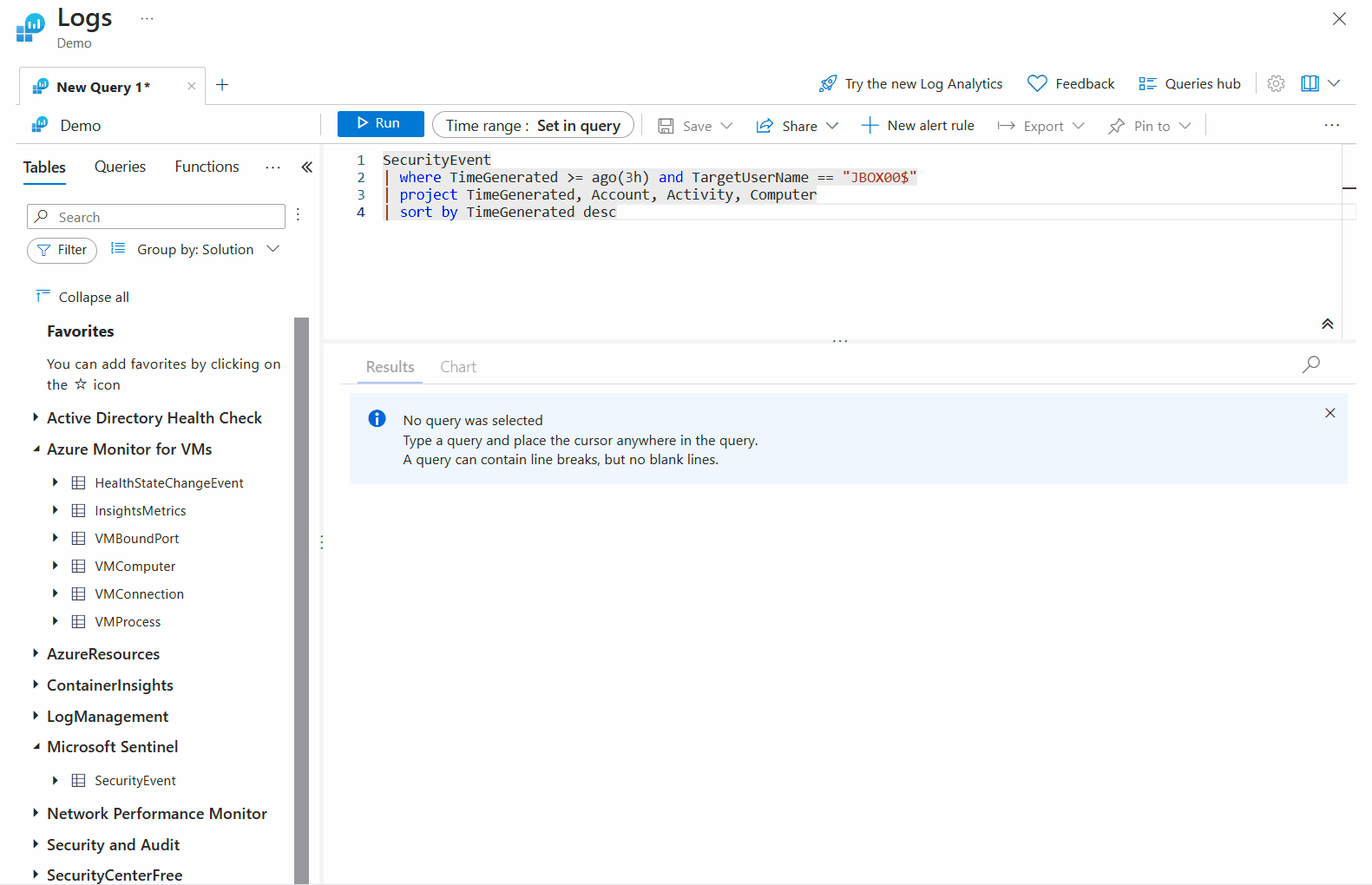Open the Share dropdown

pos(798,126)
